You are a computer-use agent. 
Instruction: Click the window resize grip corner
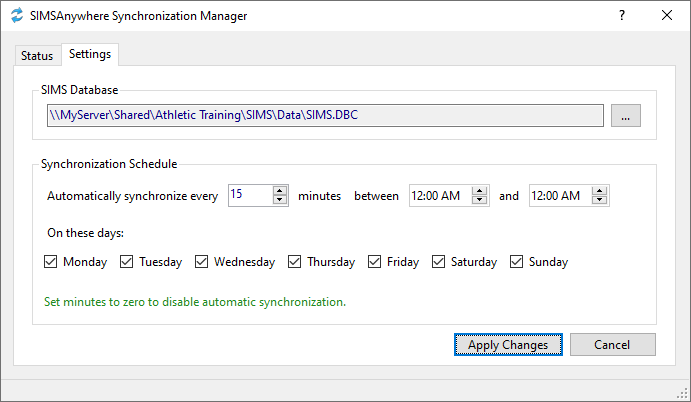click(x=682, y=393)
